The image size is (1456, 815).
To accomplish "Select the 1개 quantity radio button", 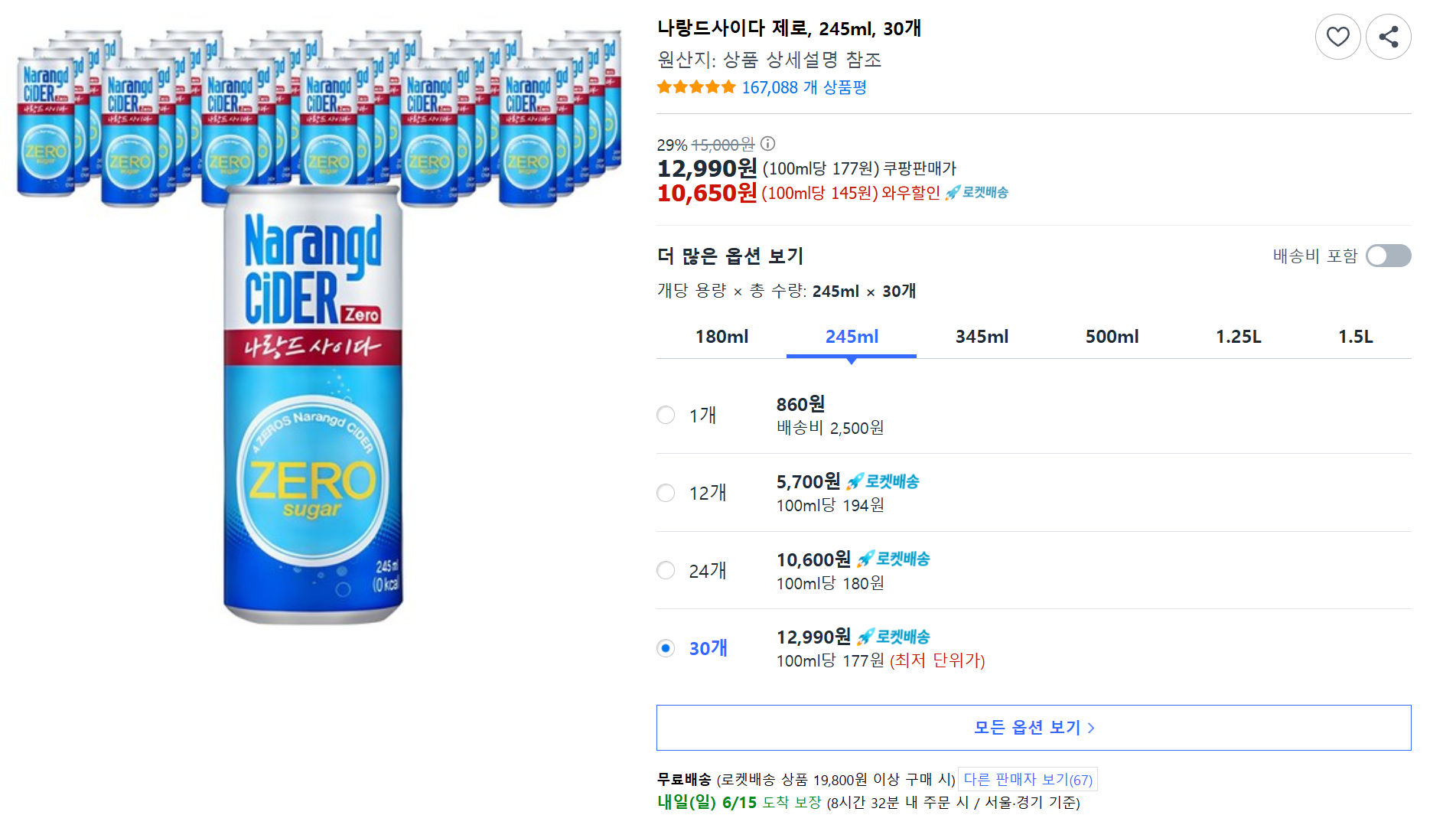I will pos(665,415).
